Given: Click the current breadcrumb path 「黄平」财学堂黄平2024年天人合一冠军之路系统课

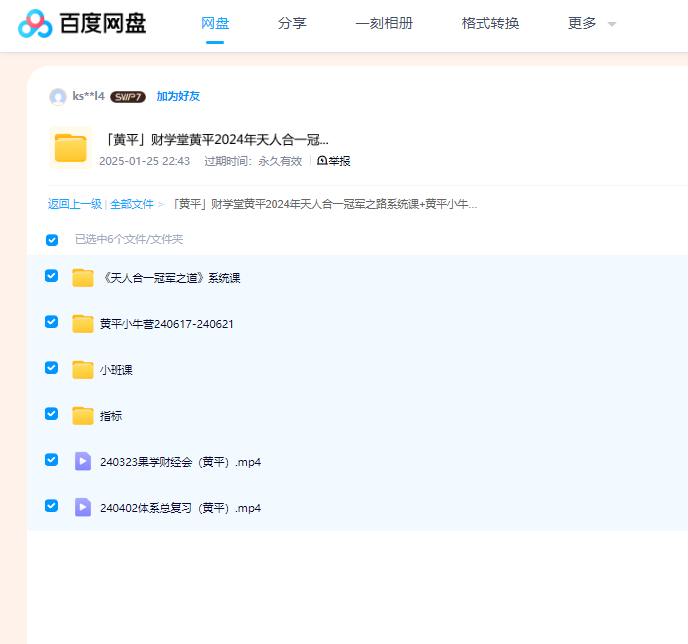Looking at the screenshot, I should (324, 204).
